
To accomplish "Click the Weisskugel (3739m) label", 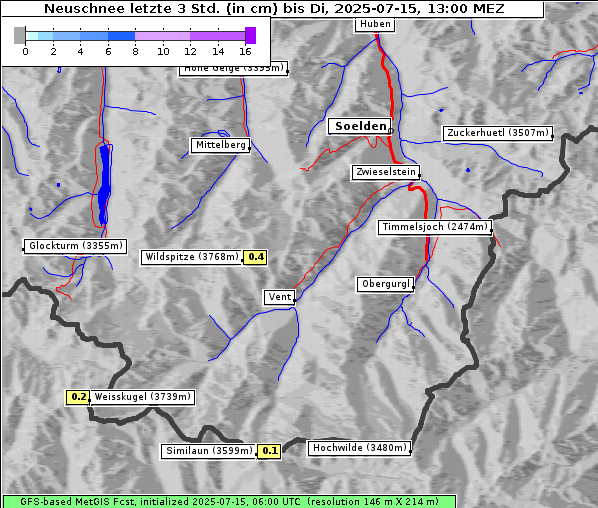I will [x=142, y=397].
